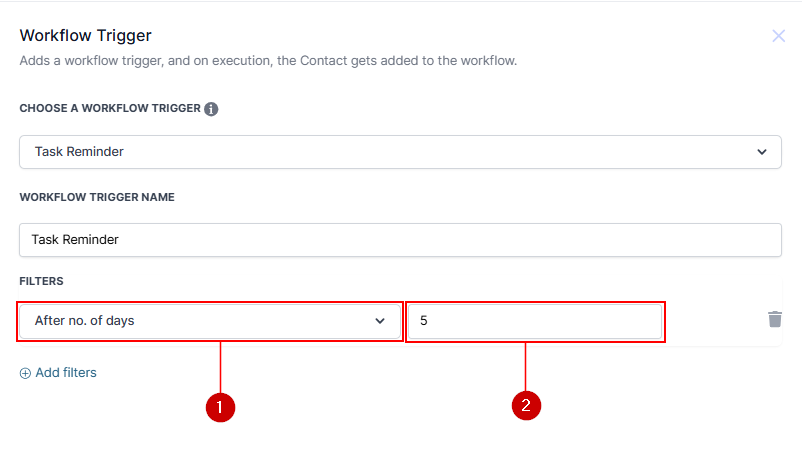
Task: Focus the Workflow Trigger Name input field
Action: pyautogui.click(x=400, y=239)
